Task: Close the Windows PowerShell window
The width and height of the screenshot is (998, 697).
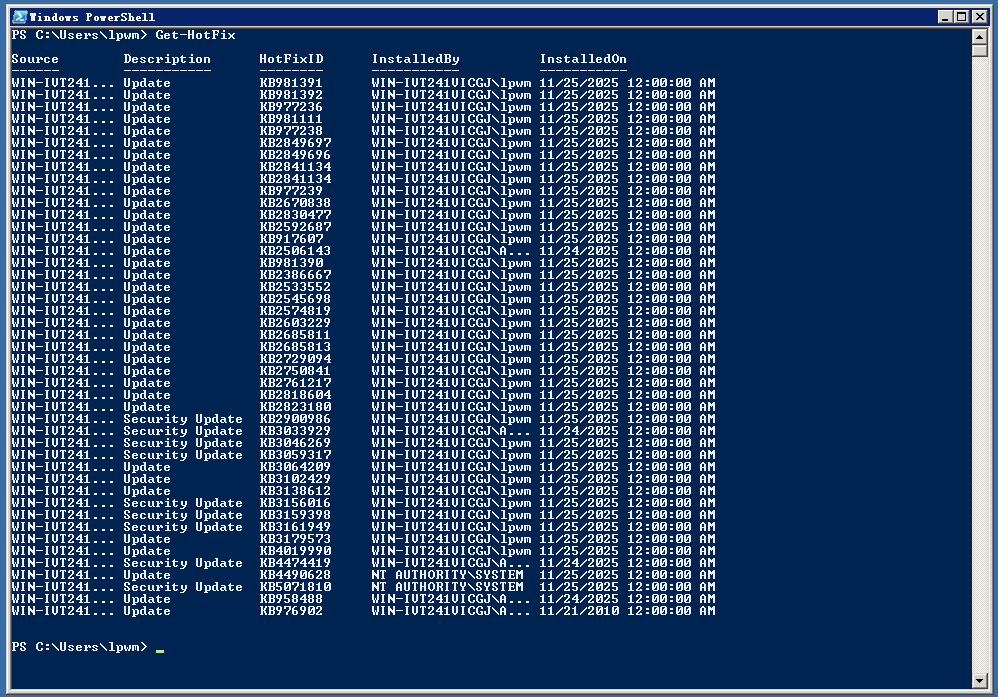Action: pyautogui.click(x=980, y=17)
